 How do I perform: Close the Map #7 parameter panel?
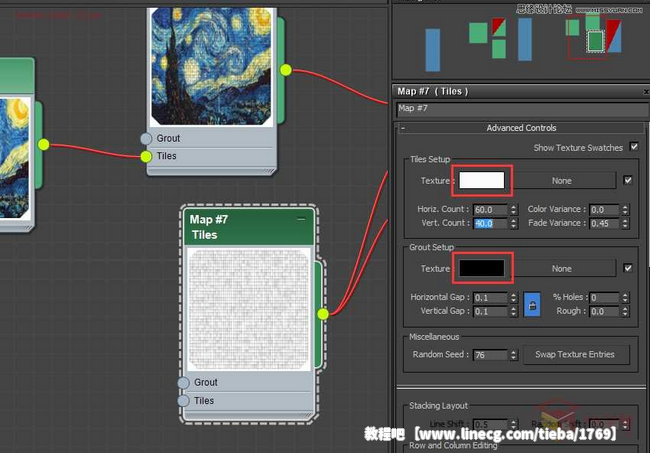646,91
